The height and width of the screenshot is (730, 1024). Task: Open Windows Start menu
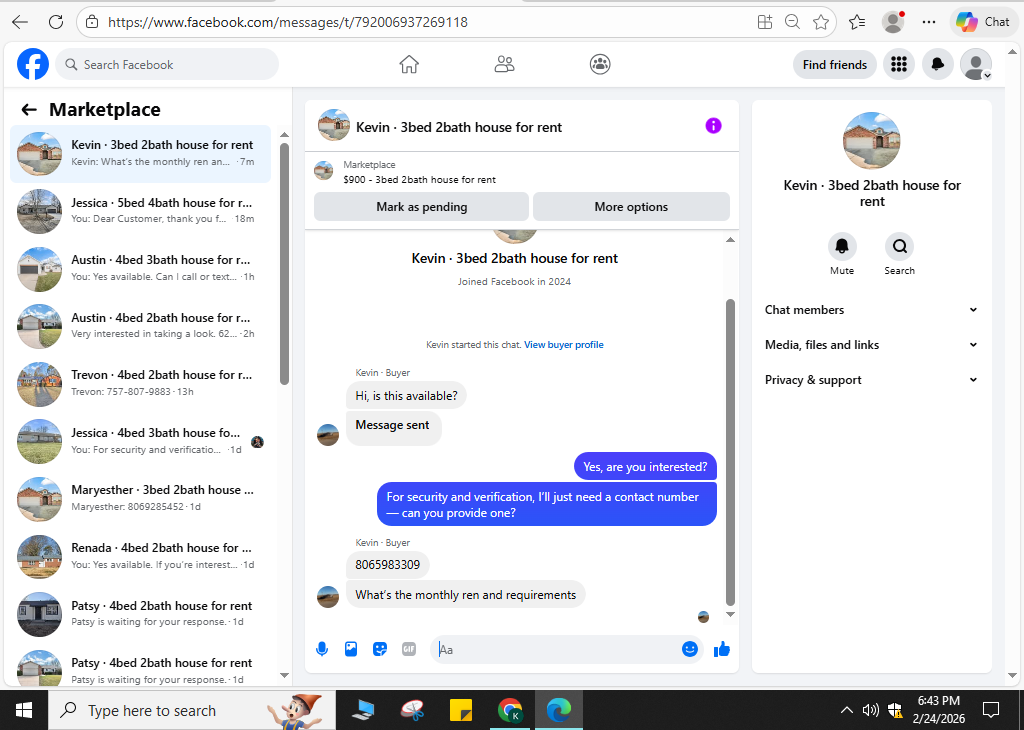click(x=24, y=710)
